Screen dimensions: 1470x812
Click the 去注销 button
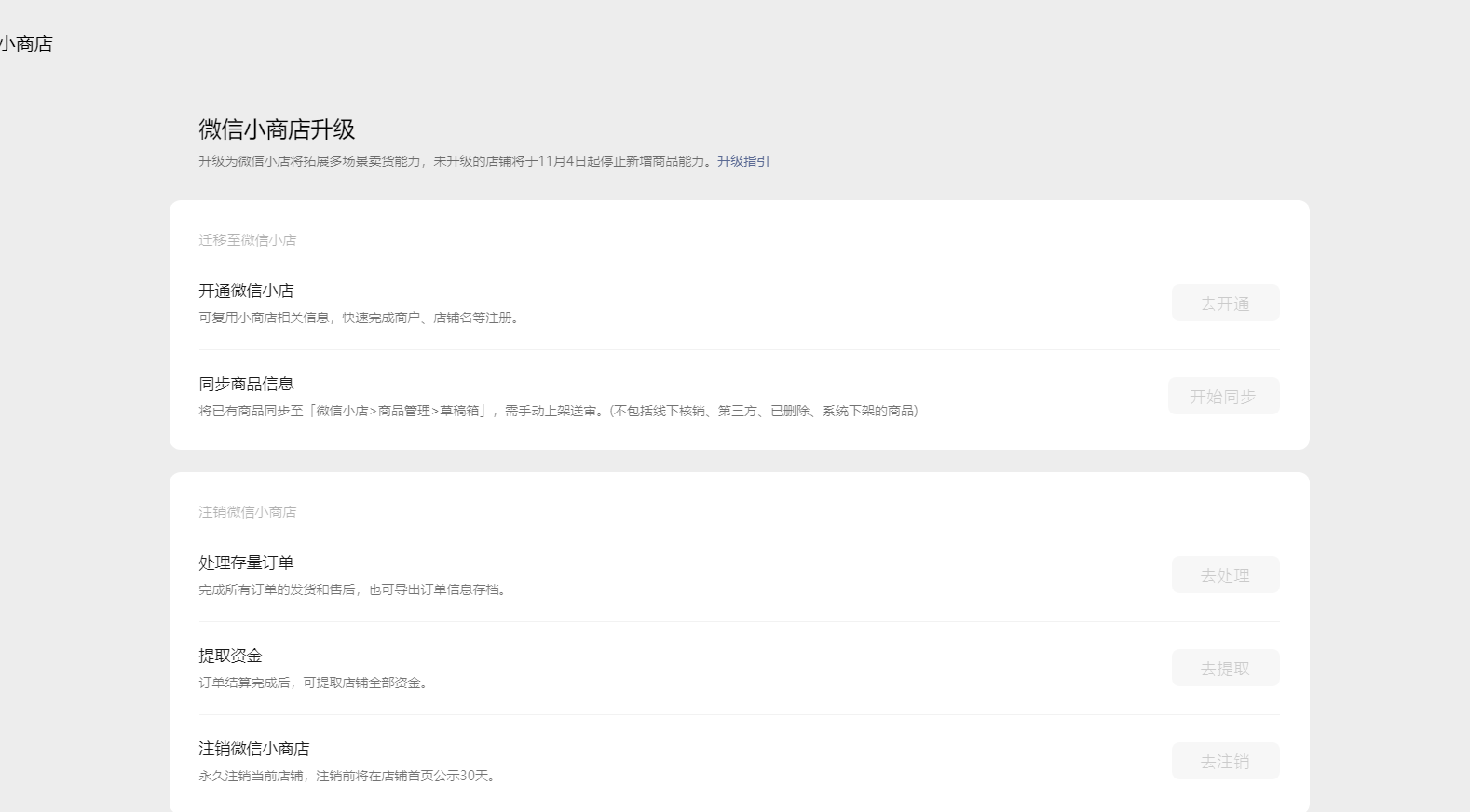pyautogui.click(x=1225, y=761)
